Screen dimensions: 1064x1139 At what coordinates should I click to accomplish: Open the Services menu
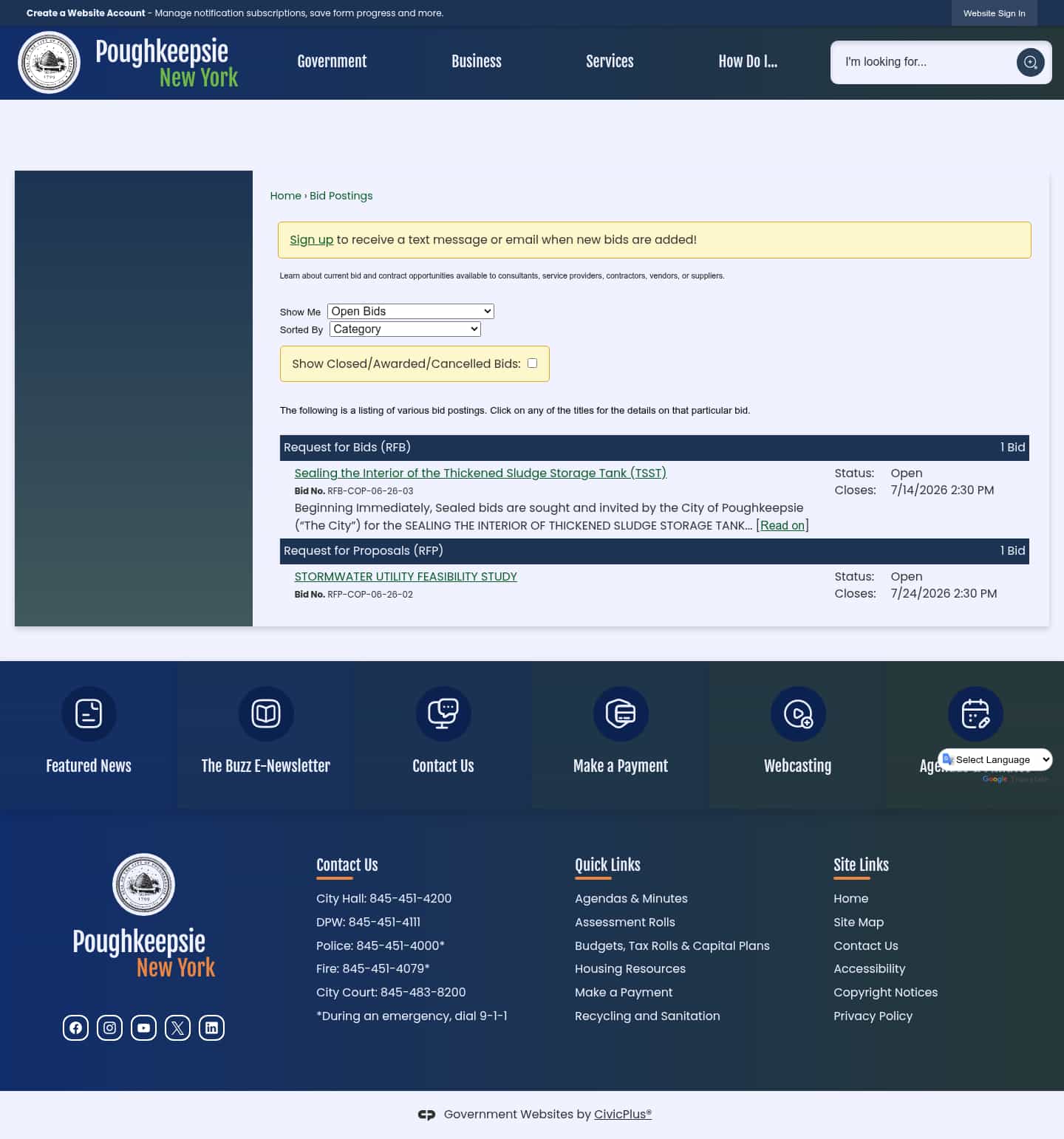pyautogui.click(x=610, y=61)
